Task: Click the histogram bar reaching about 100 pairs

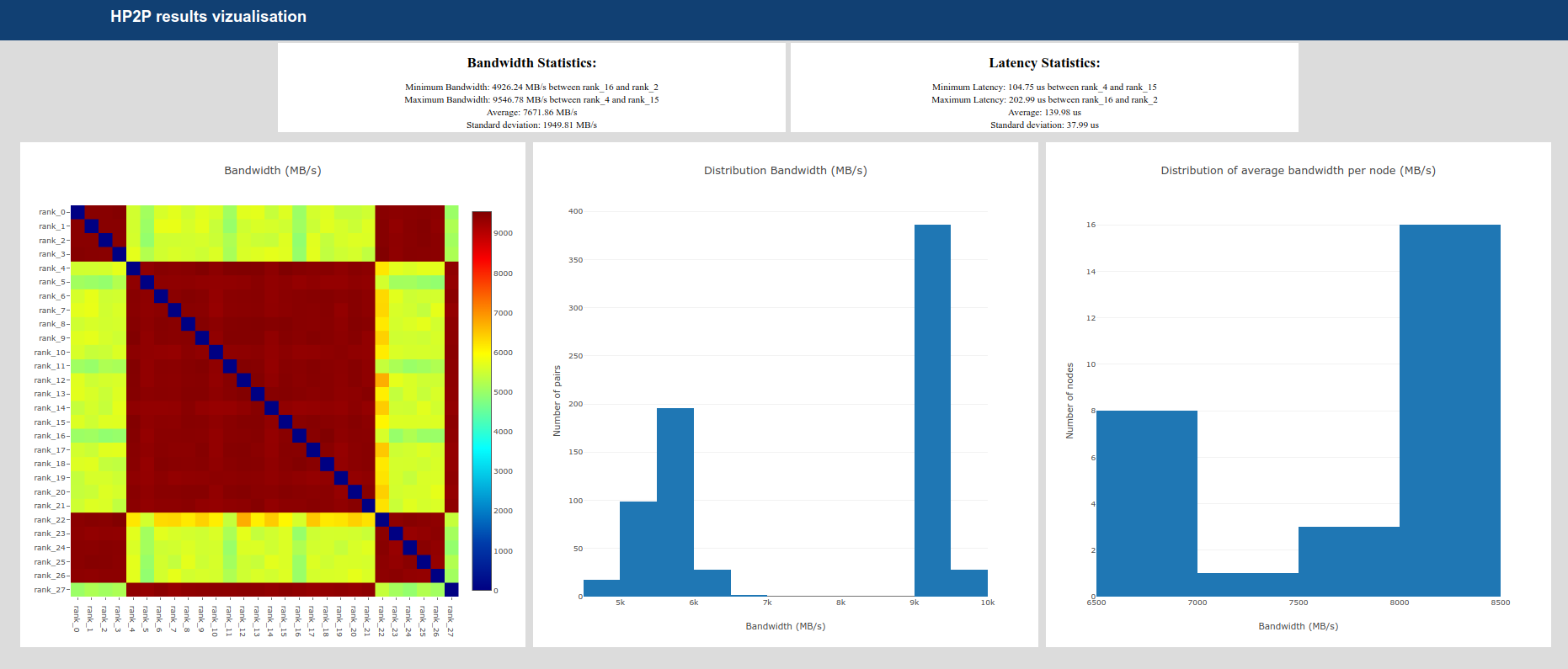Action: coord(638,549)
